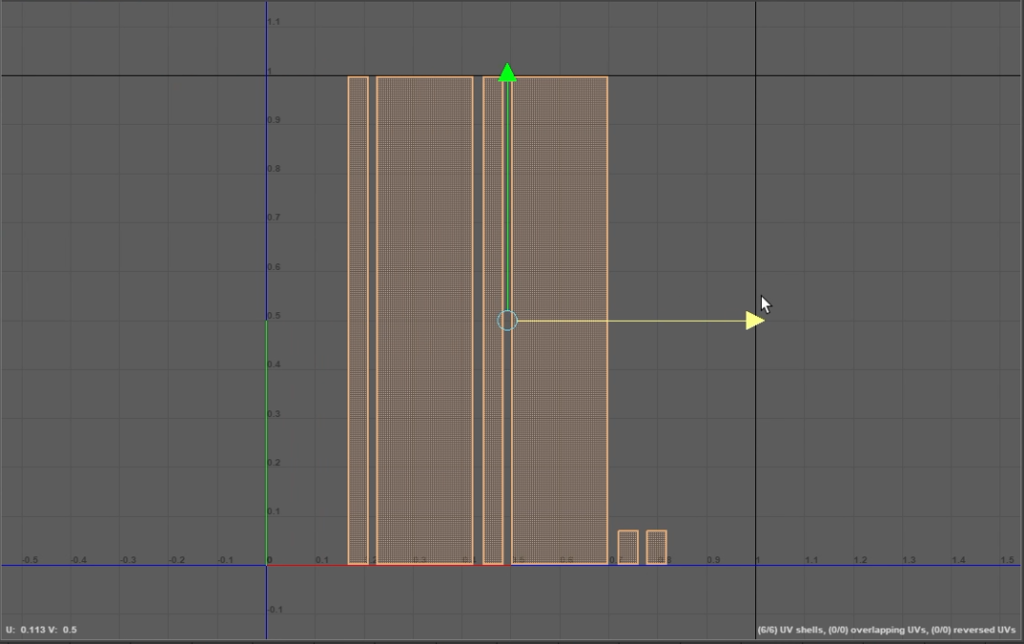The width and height of the screenshot is (1024, 644).
Task: Click the 0.9 label on the U axis
Action: (x=713, y=560)
